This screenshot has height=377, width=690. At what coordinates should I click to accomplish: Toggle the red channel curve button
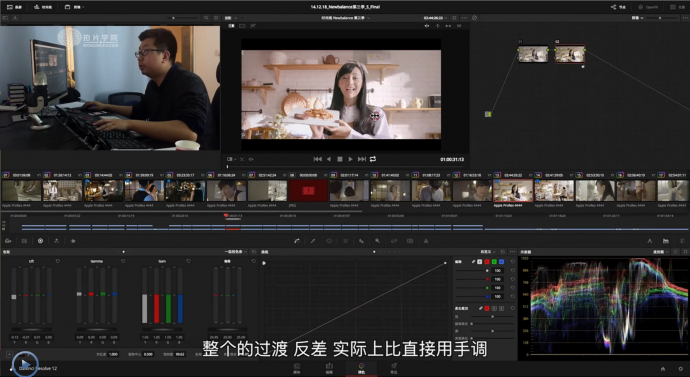click(487, 262)
